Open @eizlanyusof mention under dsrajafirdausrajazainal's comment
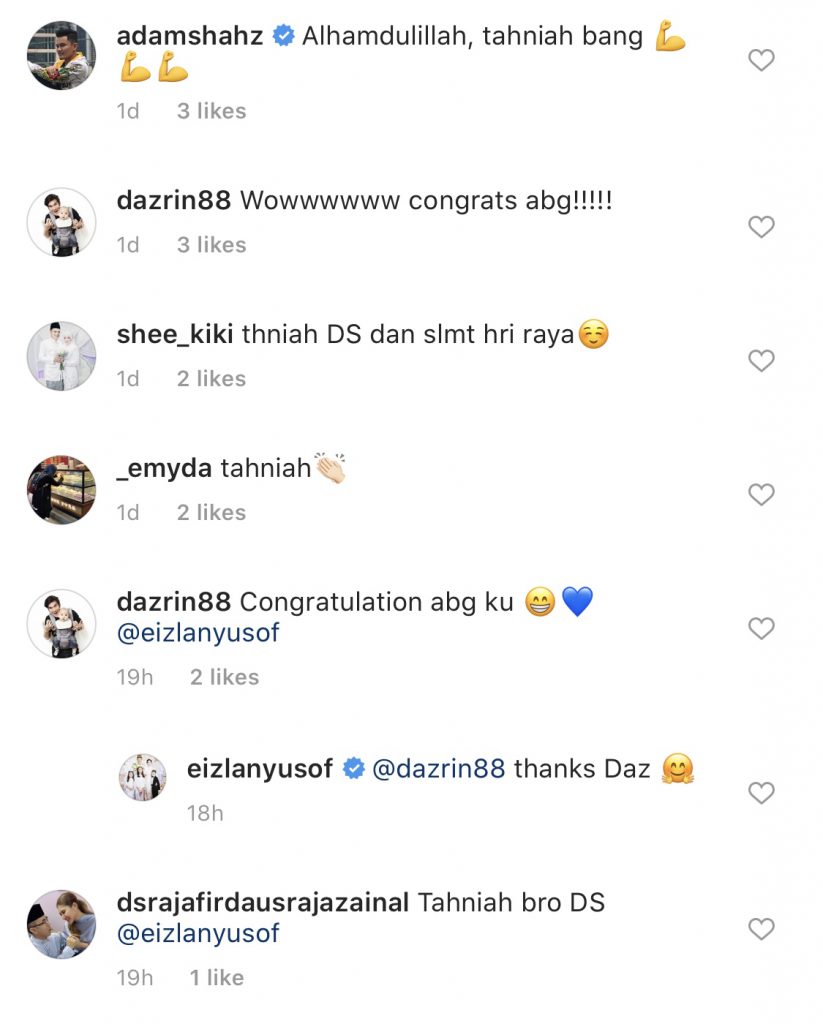 pyautogui.click(x=198, y=934)
